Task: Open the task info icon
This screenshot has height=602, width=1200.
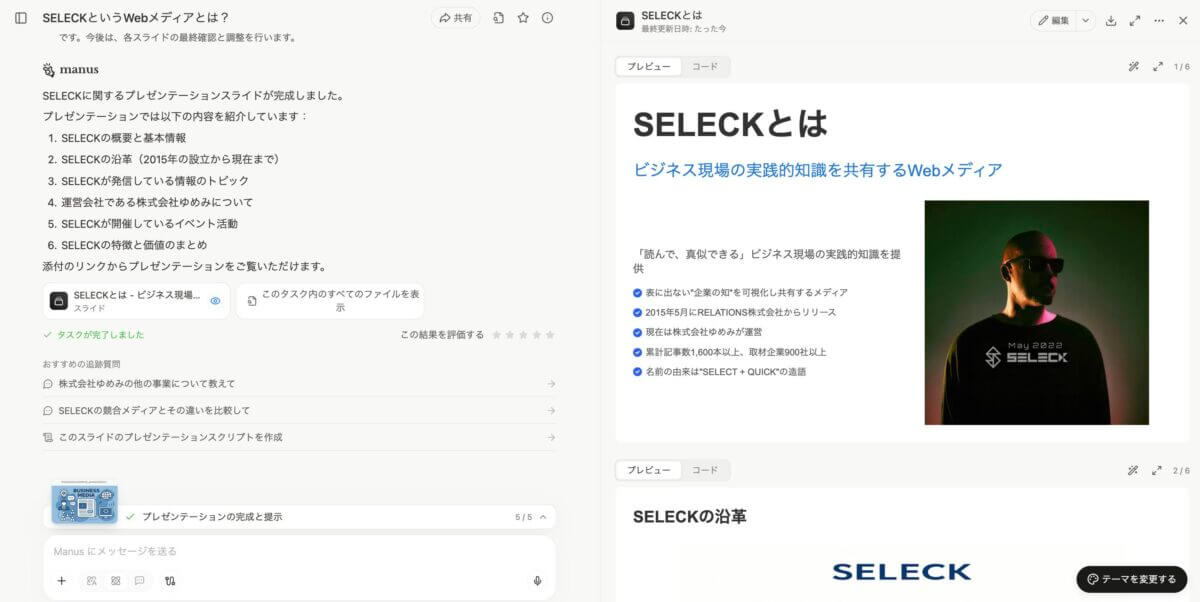Action: pyautogui.click(x=547, y=18)
